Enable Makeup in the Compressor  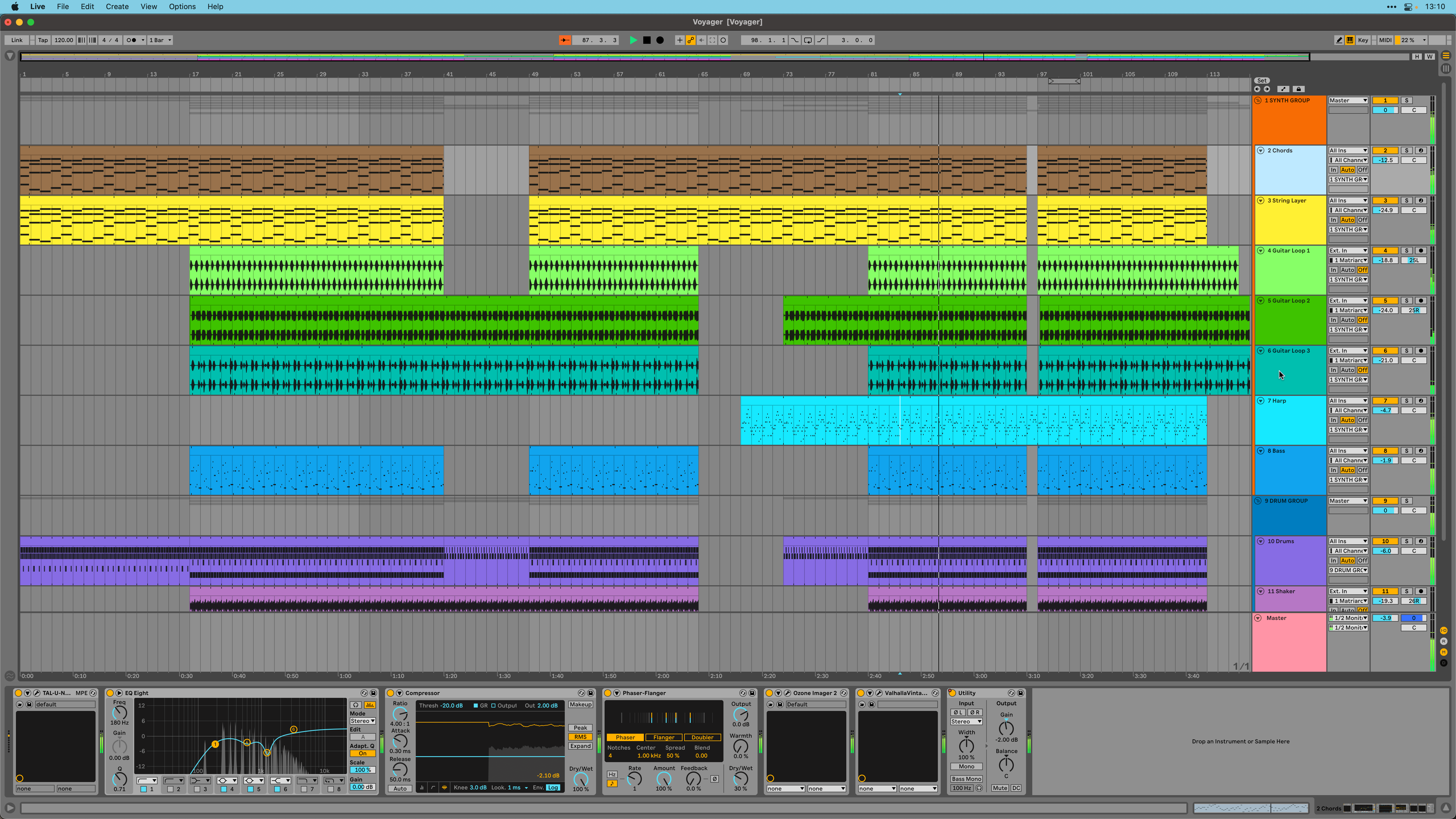pos(580,705)
